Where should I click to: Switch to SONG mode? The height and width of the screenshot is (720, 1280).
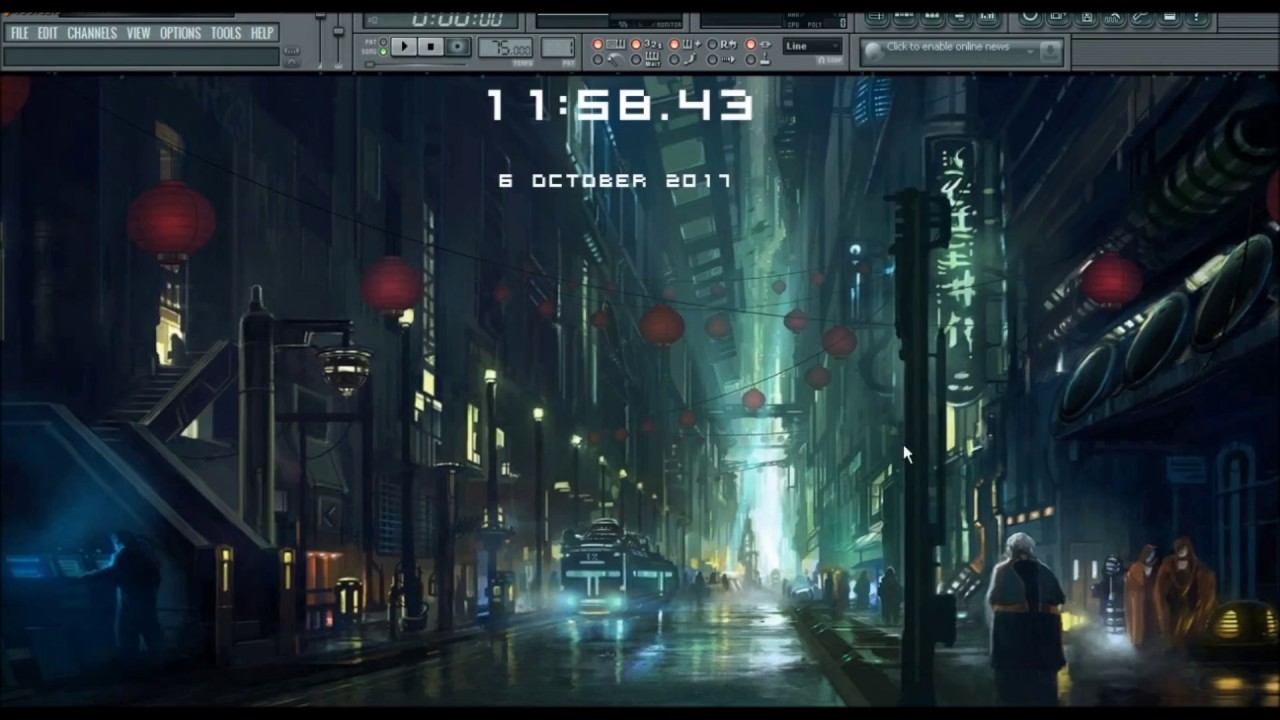click(383, 52)
